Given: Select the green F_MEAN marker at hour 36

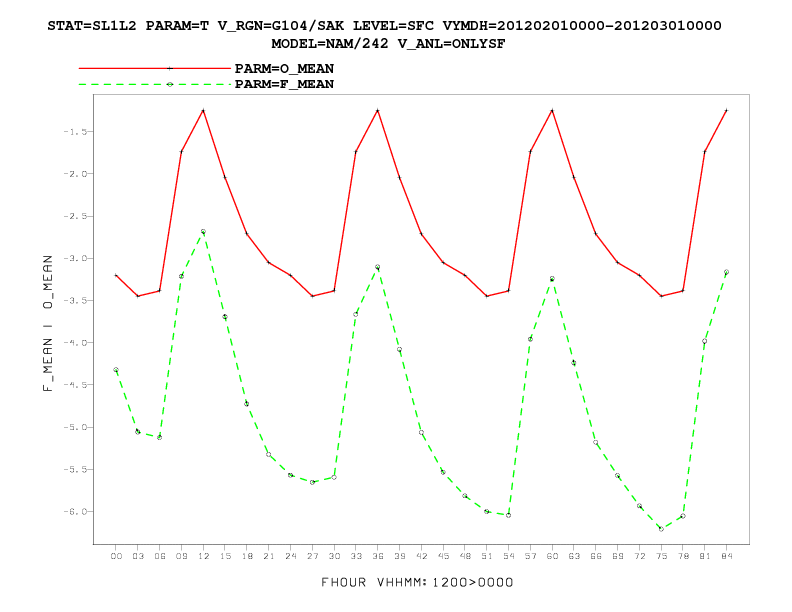Looking at the screenshot, I should 378,267.
